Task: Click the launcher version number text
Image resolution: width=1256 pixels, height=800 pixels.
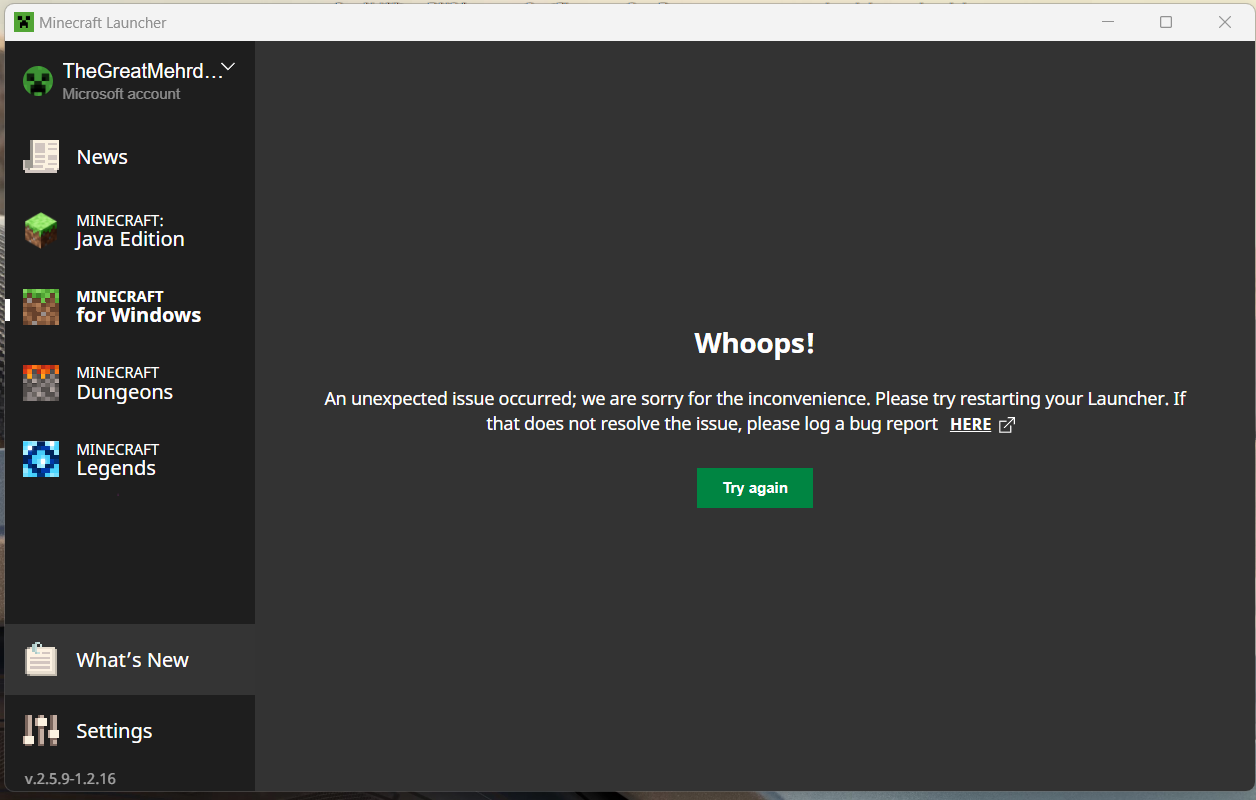Action: tap(70, 778)
